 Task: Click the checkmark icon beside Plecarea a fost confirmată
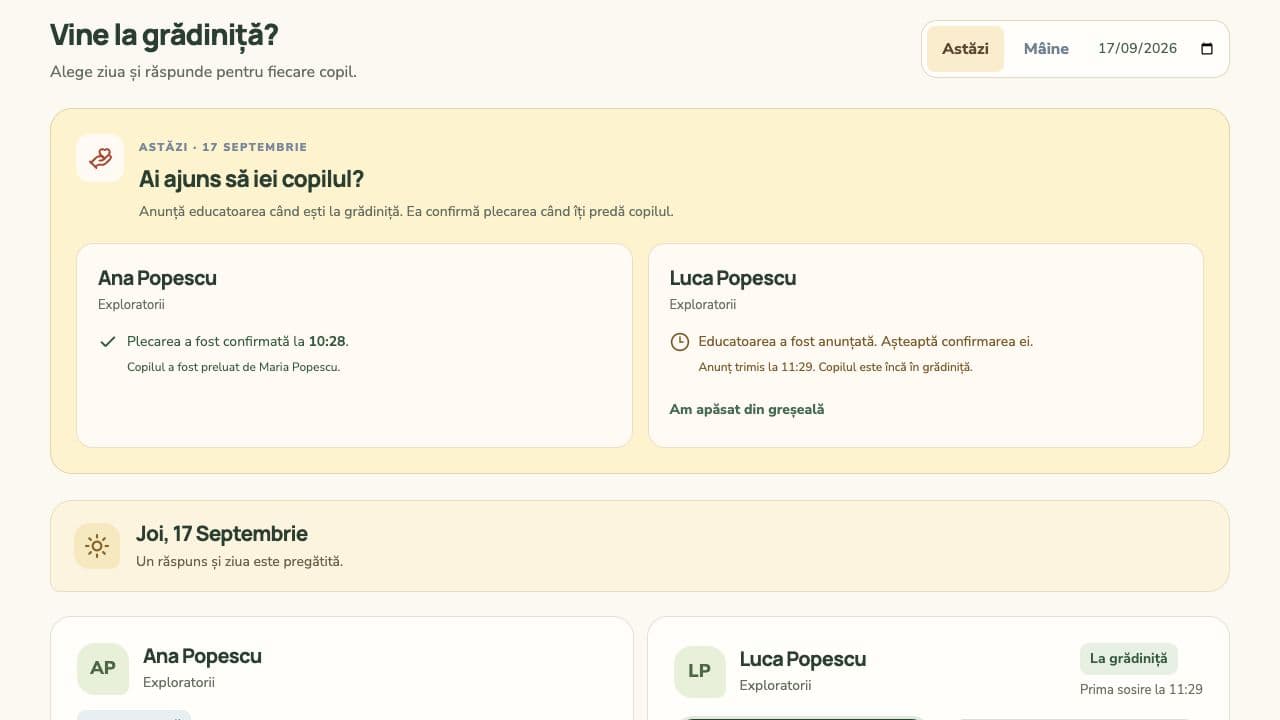108,342
